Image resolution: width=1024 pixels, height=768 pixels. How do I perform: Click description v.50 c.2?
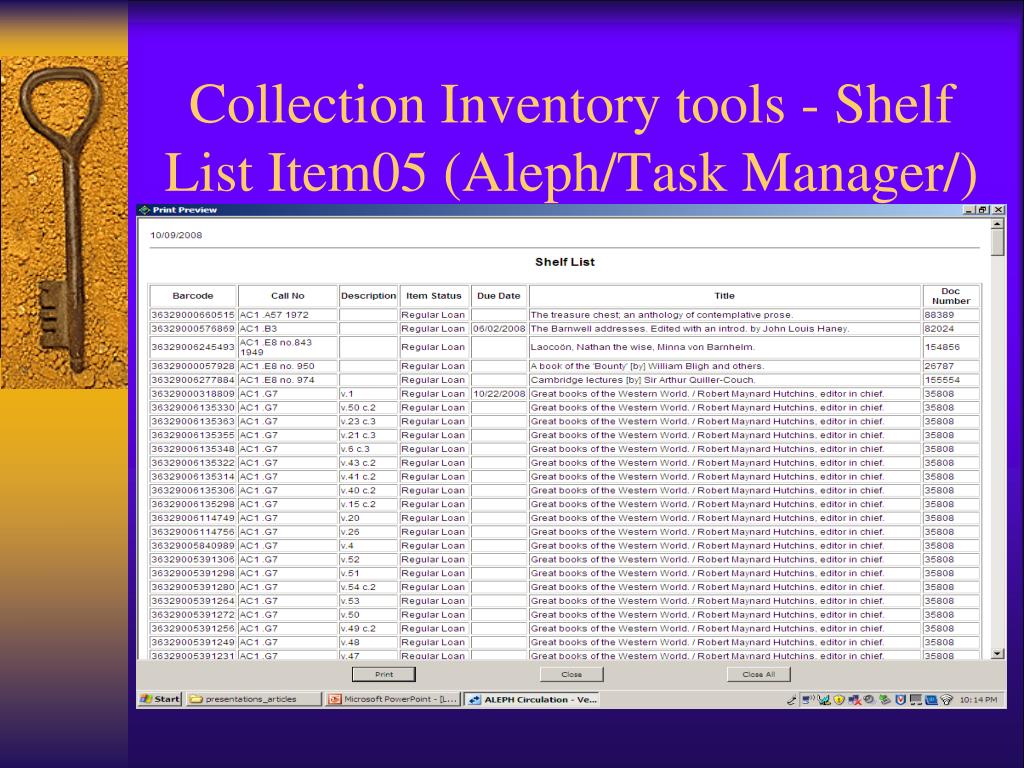tap(358, 408)
